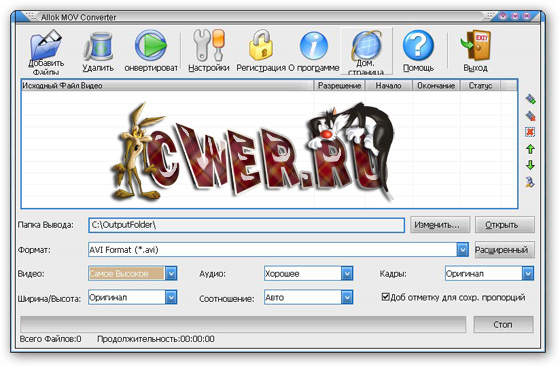Open Дом. страница globe icon
This screenshot has height=367, width=560.
[x=366, y=45]
